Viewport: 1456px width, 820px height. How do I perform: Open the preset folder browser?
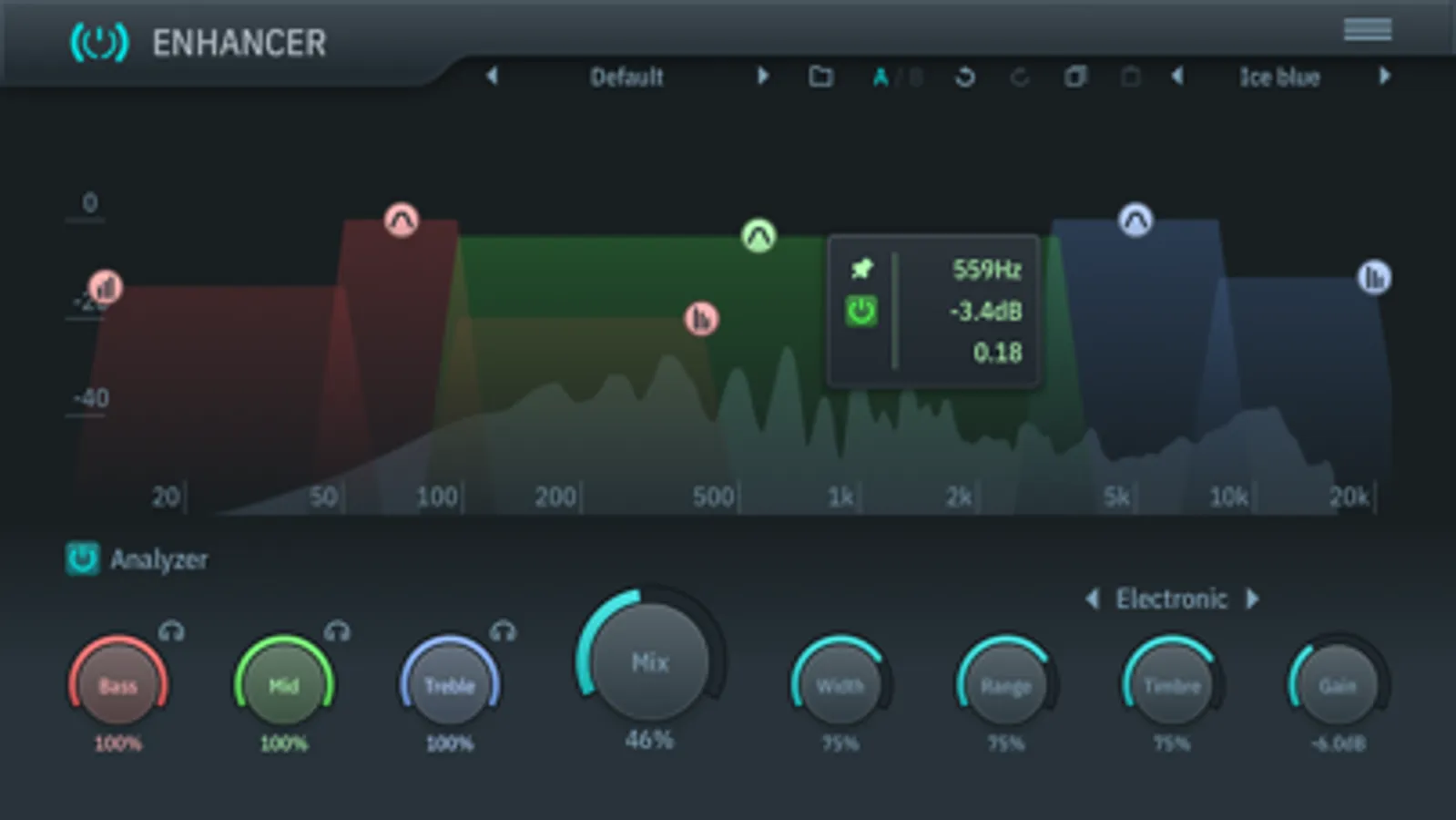(x=820, y=77)
